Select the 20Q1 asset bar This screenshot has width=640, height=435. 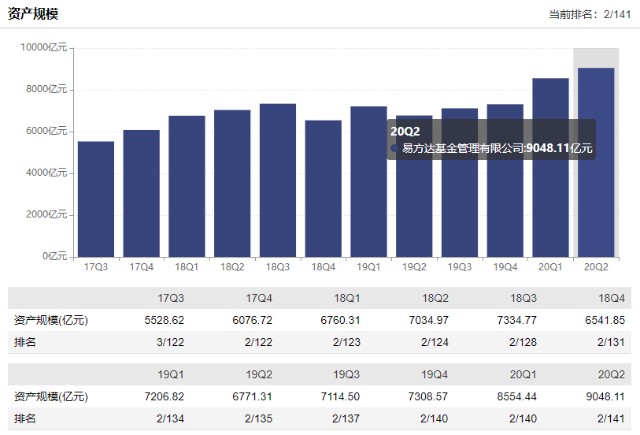pos(550,166)
